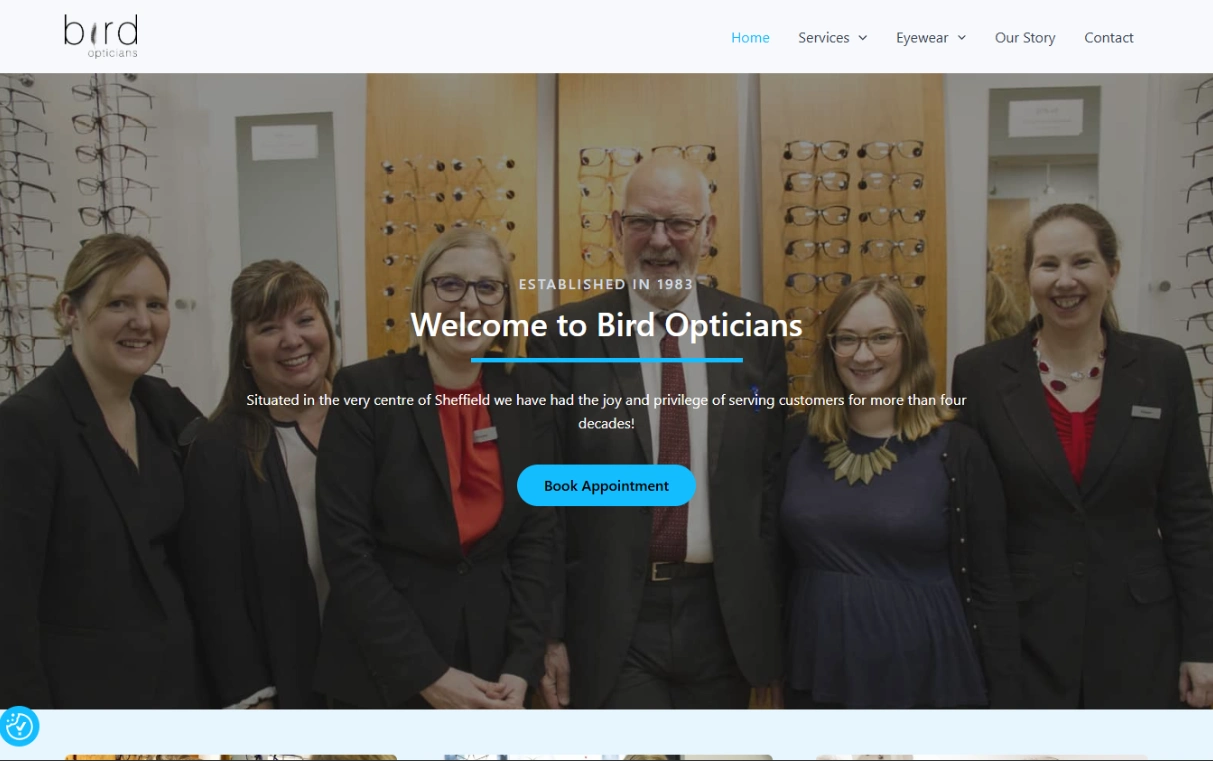This screenshot has height=761, width=1213.
Task: Open the first card thumbnail below hero
Action: (231, 757)
